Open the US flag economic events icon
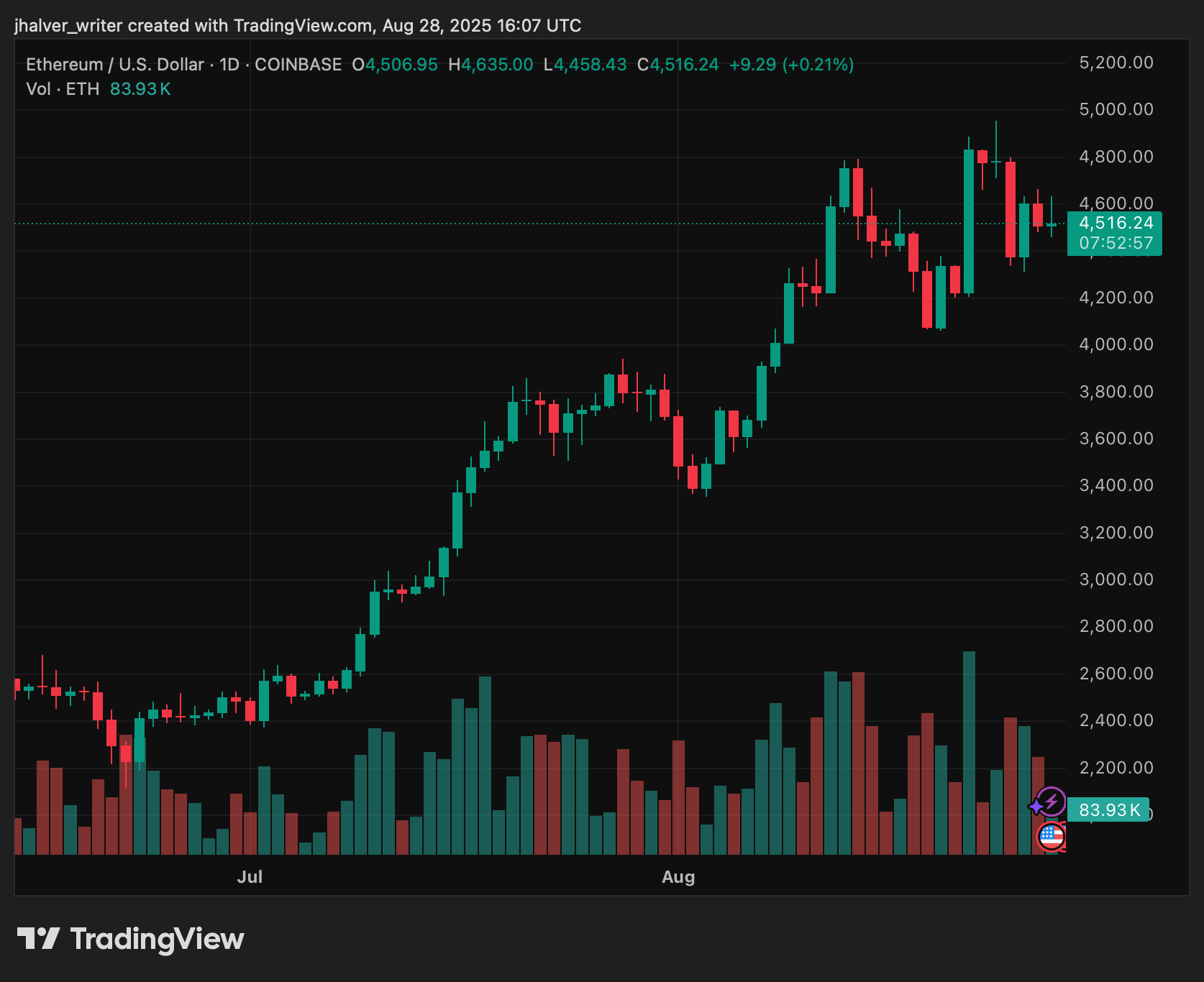This screenshot has width=1204, height=982. point(1051,835)
